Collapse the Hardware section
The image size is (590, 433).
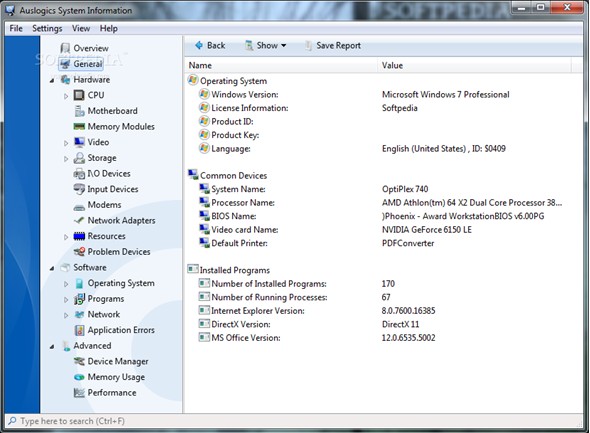coord(52,80)
